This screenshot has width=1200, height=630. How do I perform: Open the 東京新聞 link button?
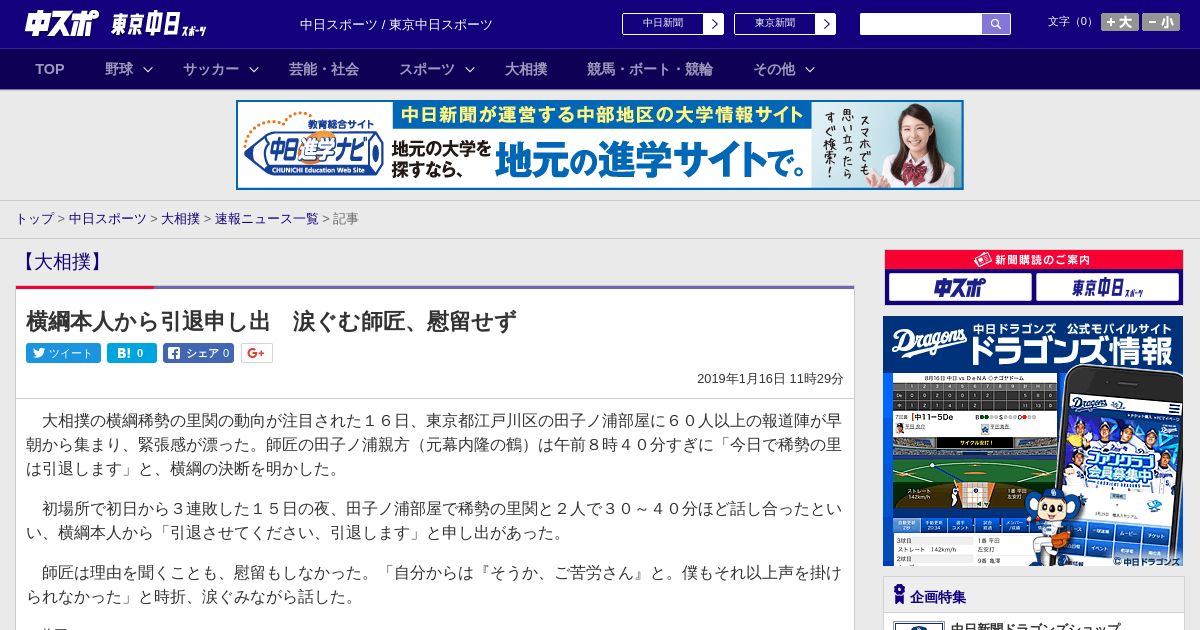click(785, 24)
